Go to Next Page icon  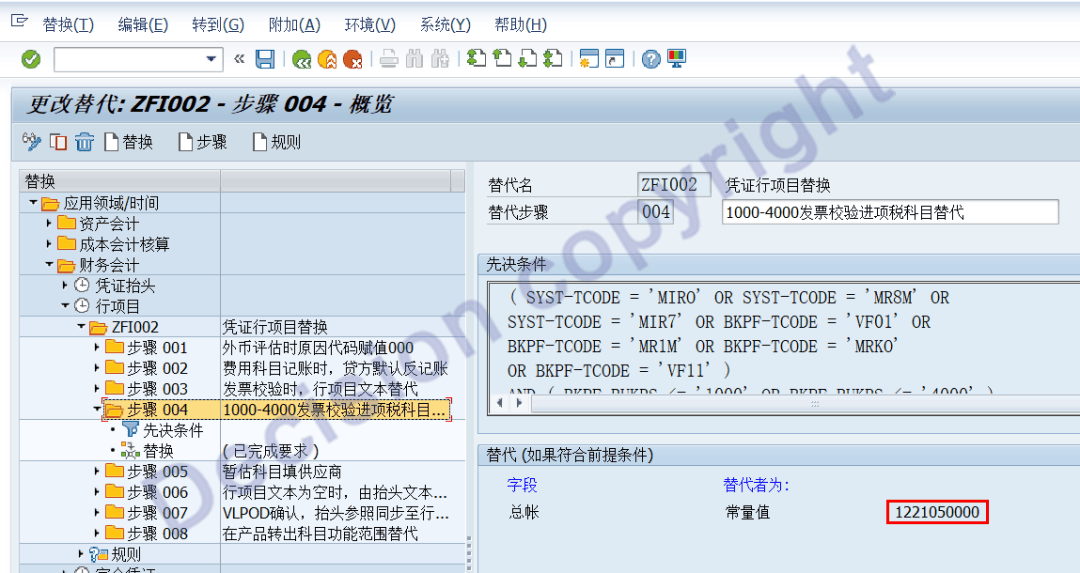pyautogui.click(x=528, y=59)
